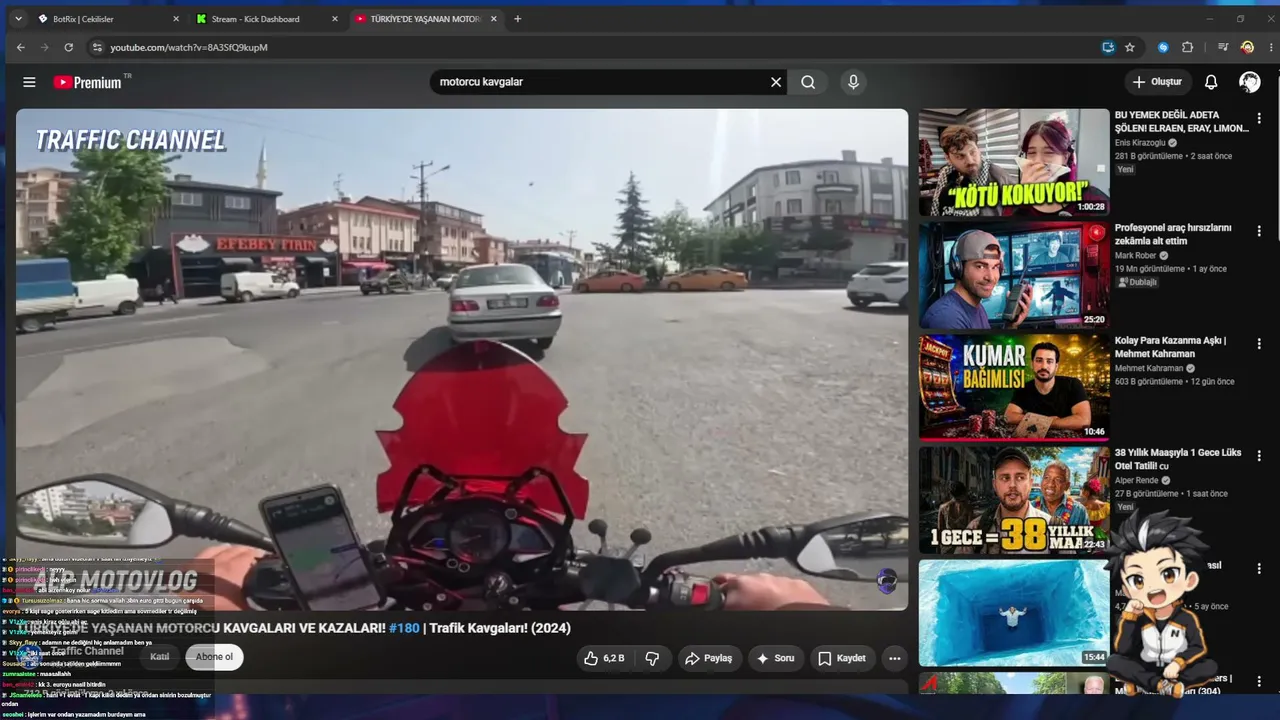
Task: Close the BotRix | Cekilisler tab
Action: pos(176,19)
